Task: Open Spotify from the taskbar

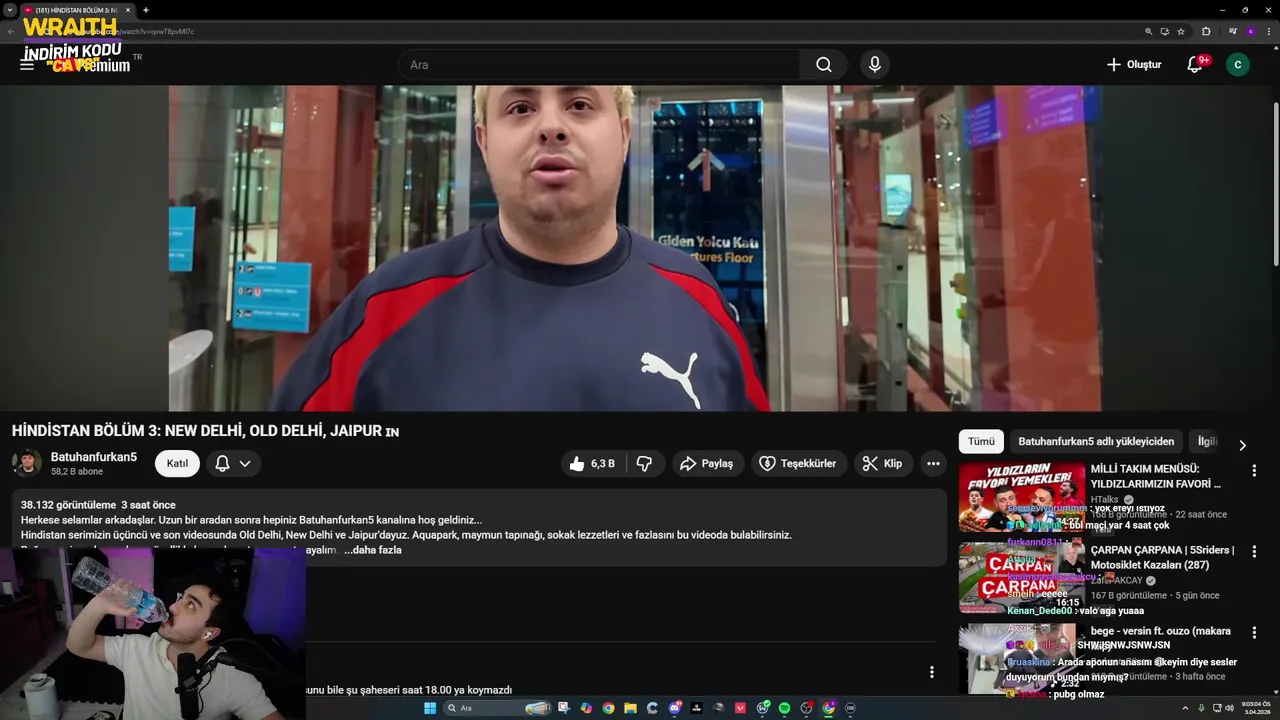Action: [784, 708]
